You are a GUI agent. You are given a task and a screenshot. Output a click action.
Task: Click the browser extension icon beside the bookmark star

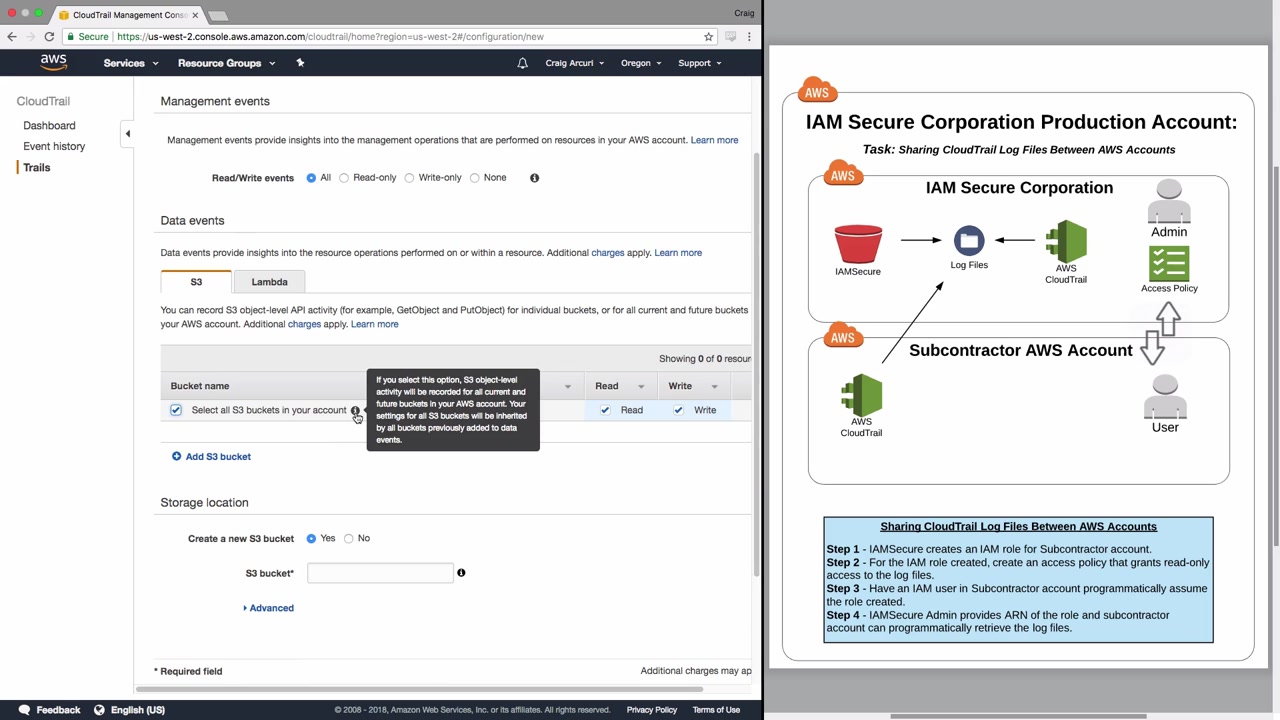(x=731, y=37)
